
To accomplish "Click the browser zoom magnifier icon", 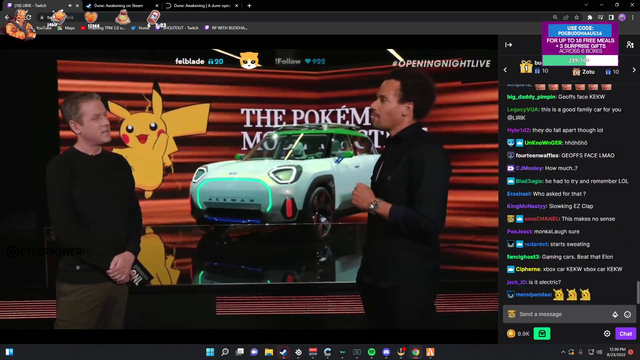I will (x=555, y=17).
